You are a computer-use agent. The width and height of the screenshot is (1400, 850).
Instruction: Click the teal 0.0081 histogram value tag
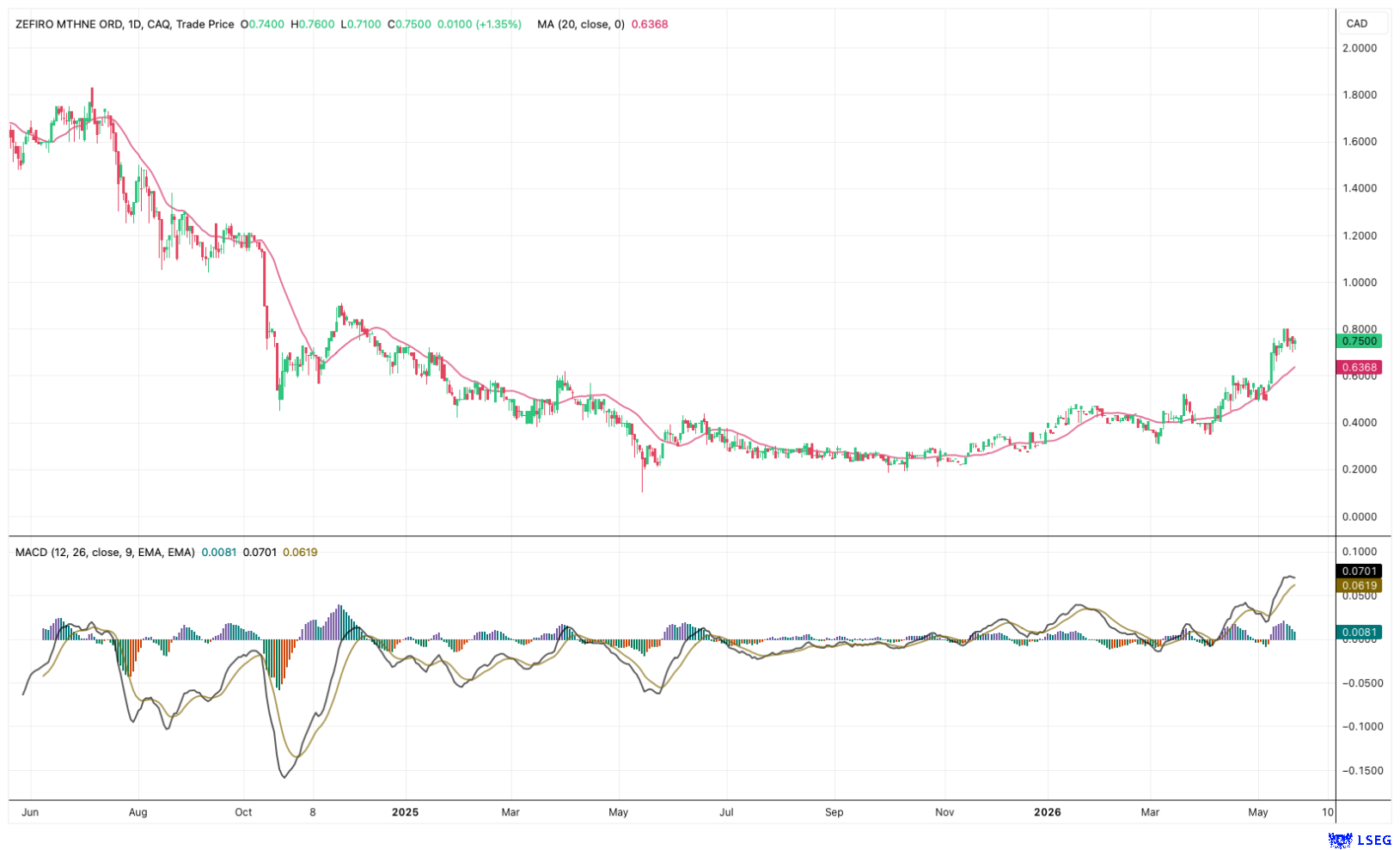pos(1359,632)
